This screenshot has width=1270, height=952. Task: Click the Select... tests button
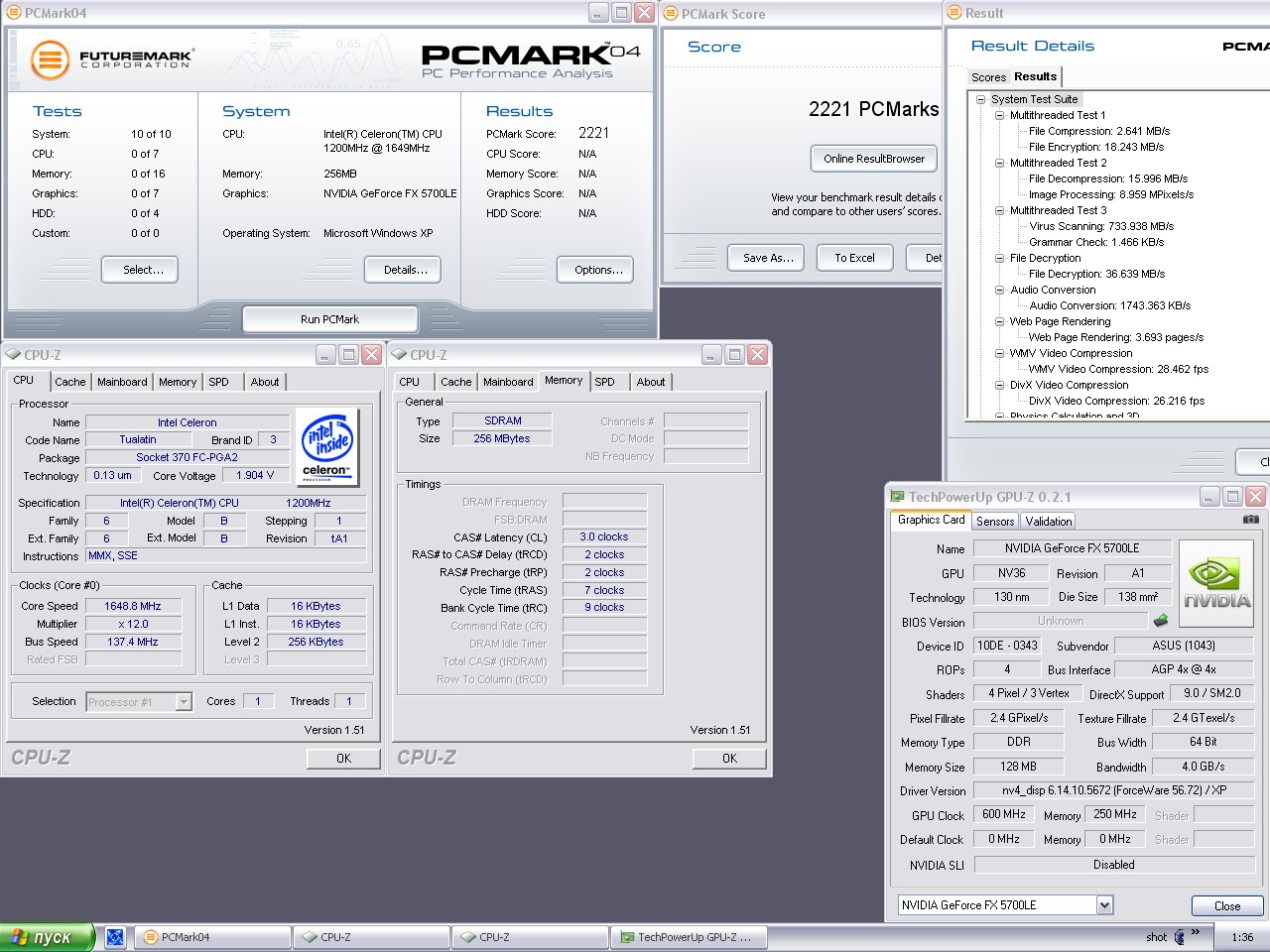pyautogui.click(x=139, y=270)
